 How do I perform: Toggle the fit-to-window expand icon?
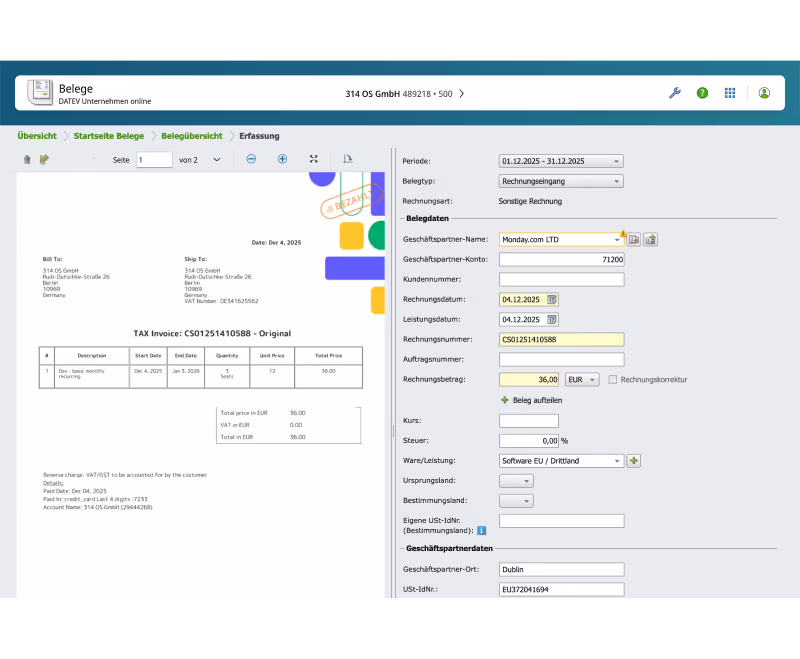(314, 159)
